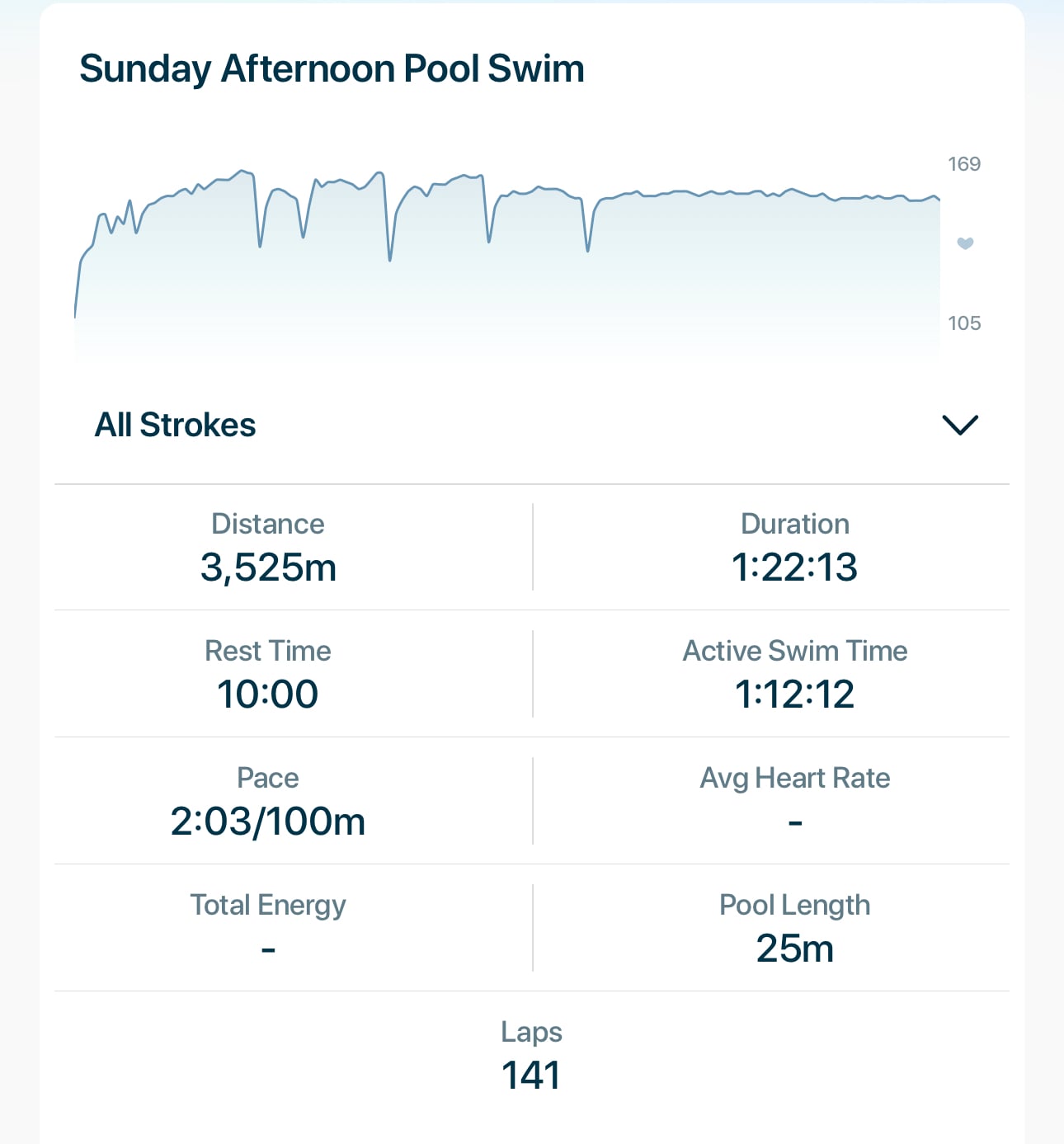This screenshot has height=1144, width=1064.
Task: Select the Pool Length 25m value
Action: (x=795, y=949)
